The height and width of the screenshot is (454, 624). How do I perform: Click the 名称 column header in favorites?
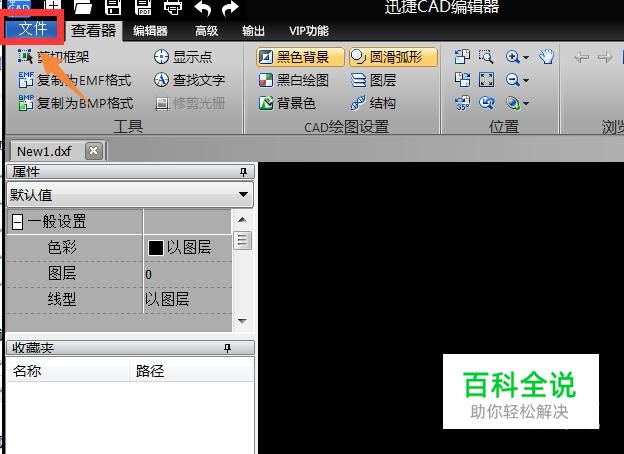tap(68, 370)
